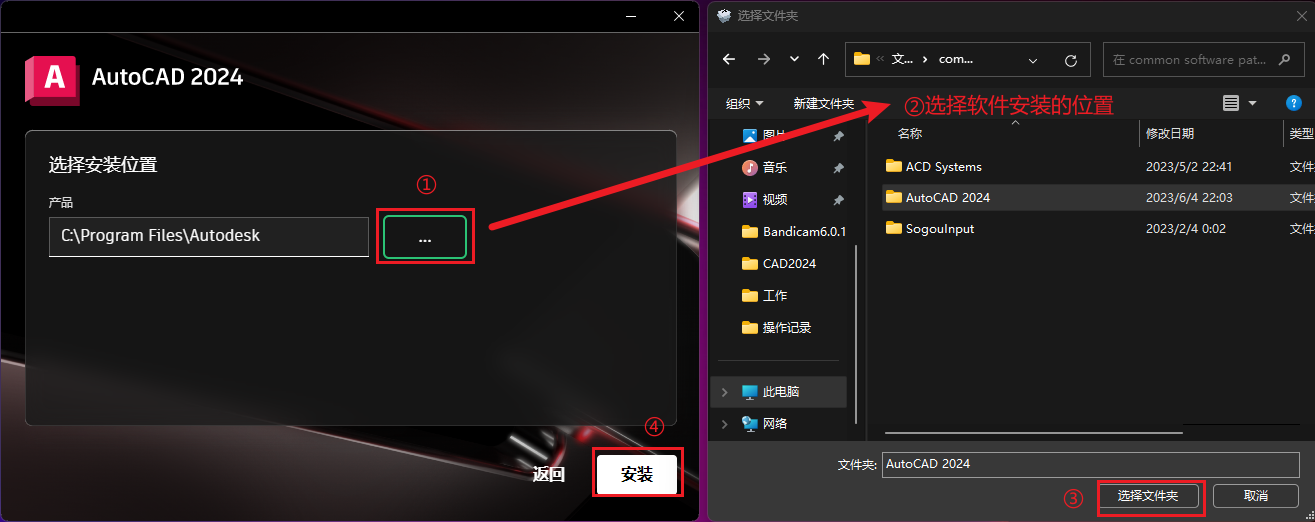
Task: Click the install path field showing C:\Program Files\Autodesk
Action: coord(209,236)
